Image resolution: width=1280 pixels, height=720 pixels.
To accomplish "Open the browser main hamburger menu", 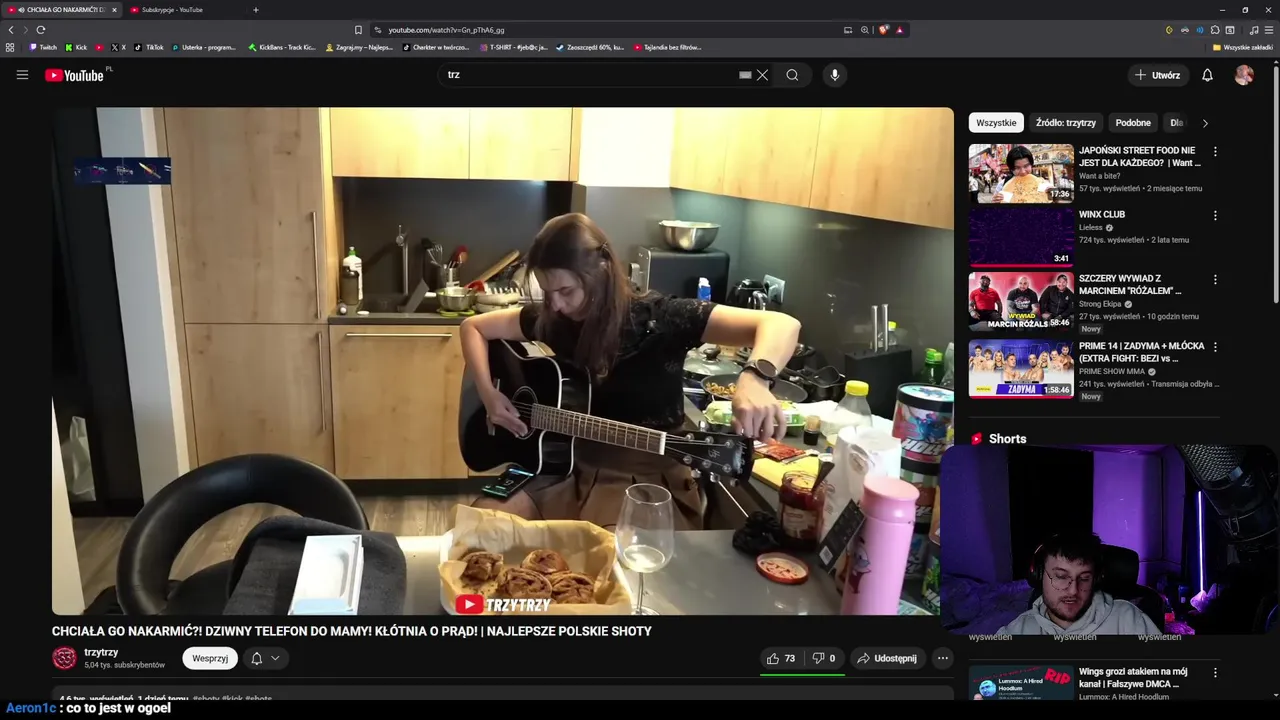I will pos(1269,30).
